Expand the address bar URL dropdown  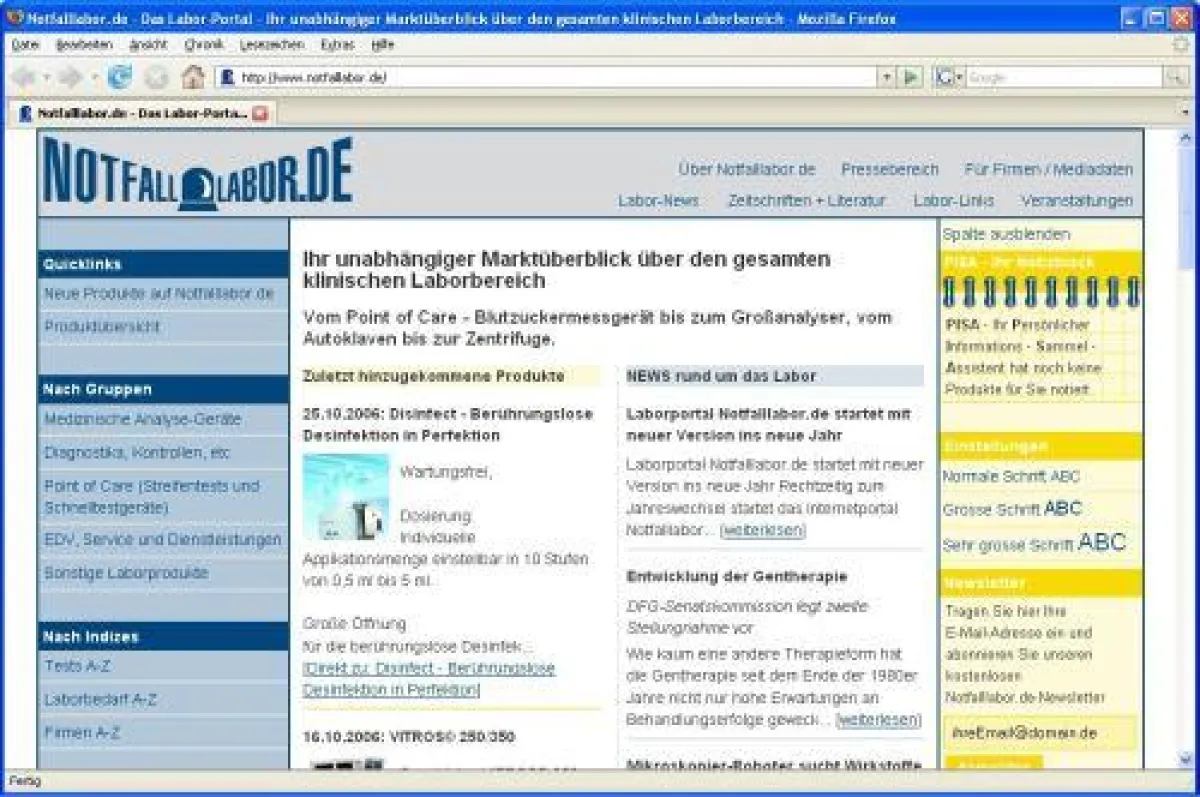pos(886,76)
